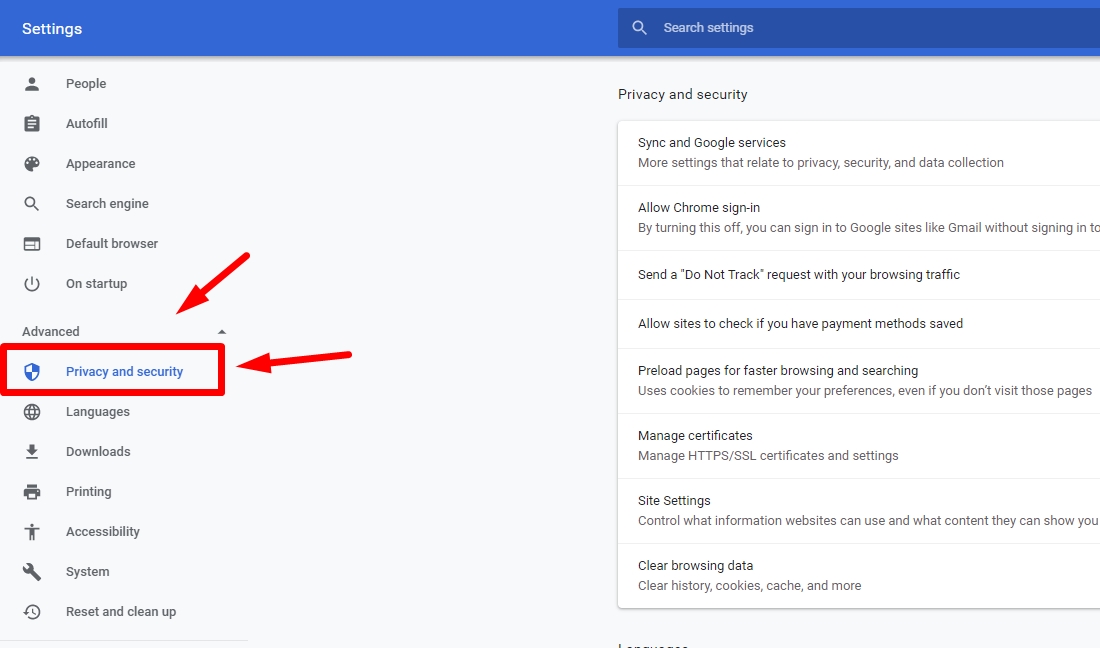The image size is (1100, 648).
Task: Click the Settings title in header
Action: coord(52,29)
